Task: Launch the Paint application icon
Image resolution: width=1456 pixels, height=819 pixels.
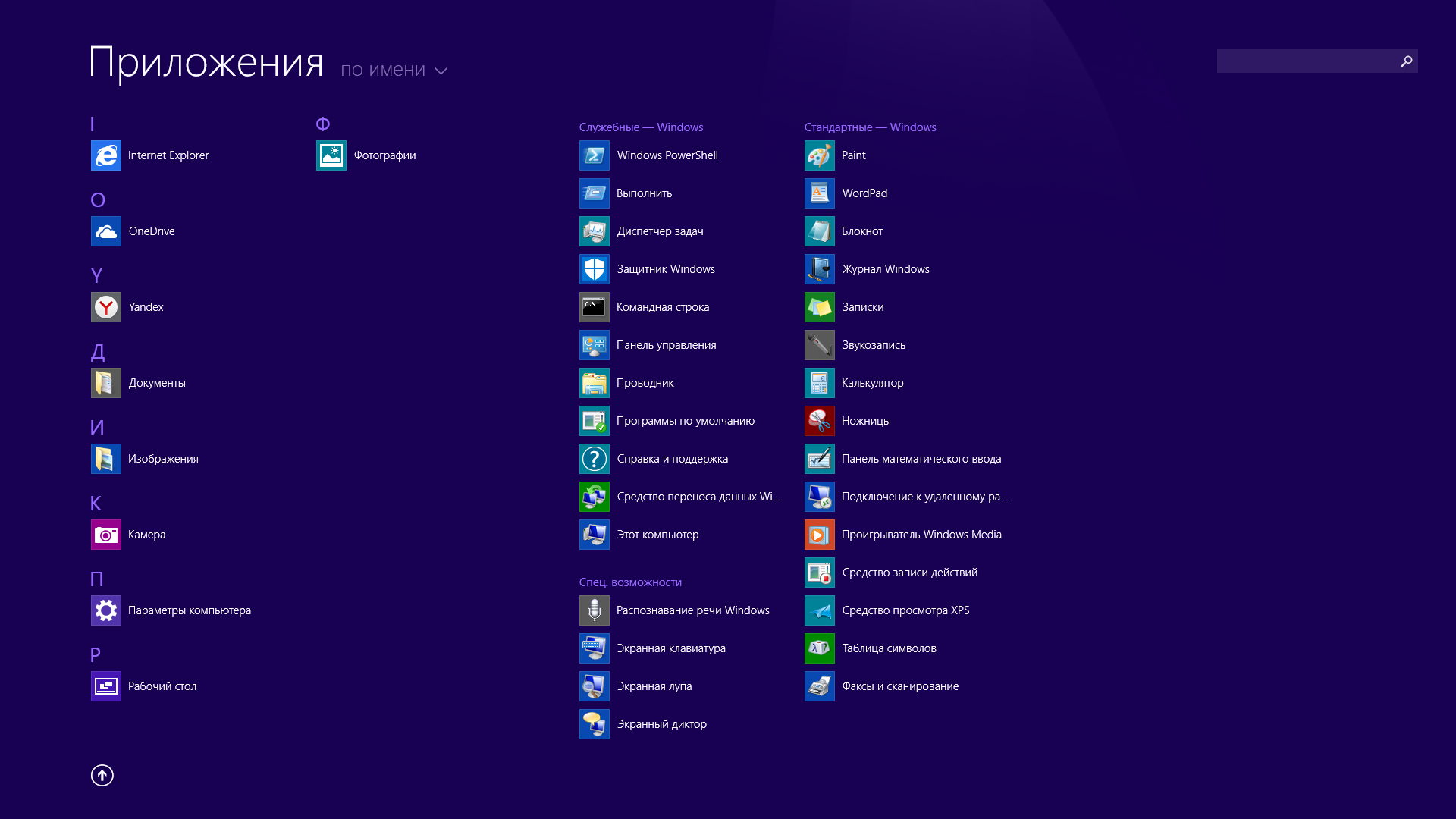Action: [x=820, y=155]
